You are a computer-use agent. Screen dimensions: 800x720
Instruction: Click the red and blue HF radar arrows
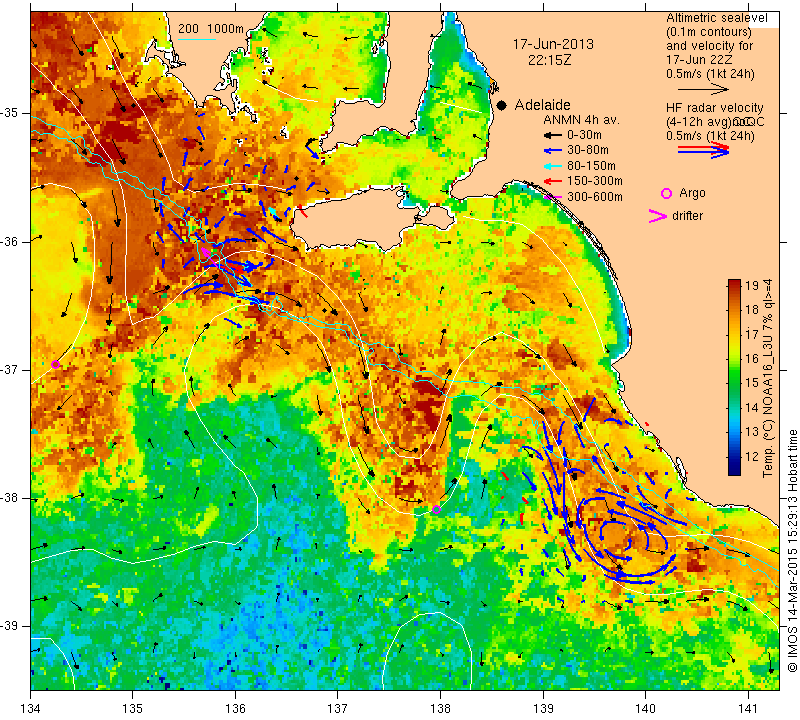pos(704,150)
